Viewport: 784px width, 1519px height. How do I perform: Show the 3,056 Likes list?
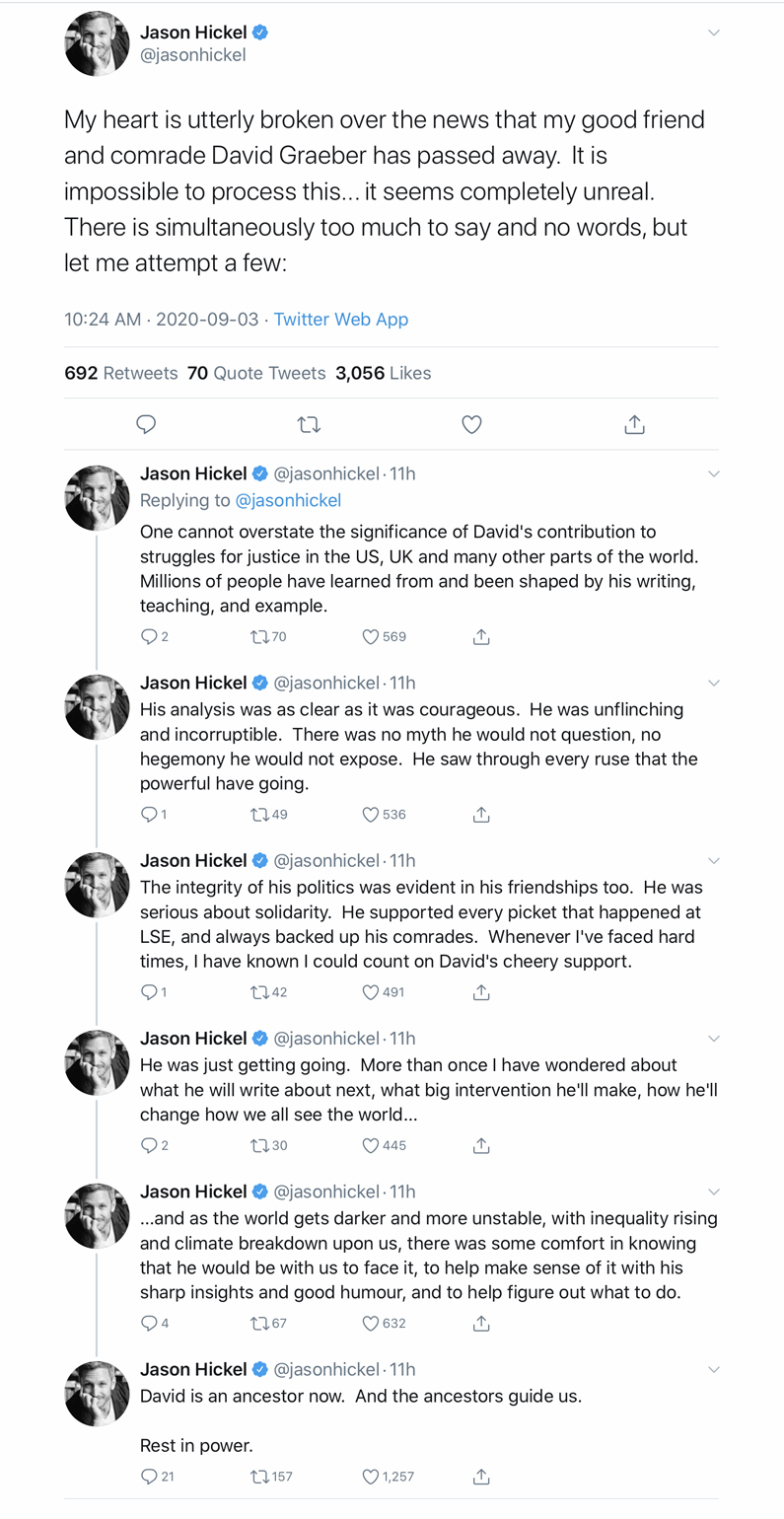point(383,373)
